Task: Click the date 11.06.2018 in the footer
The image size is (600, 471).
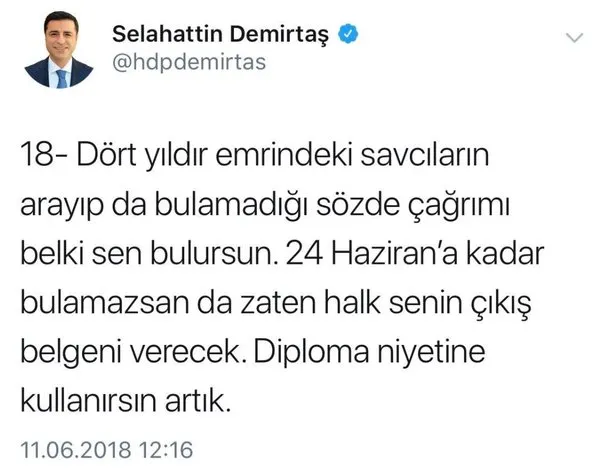Action: [75, 450]
